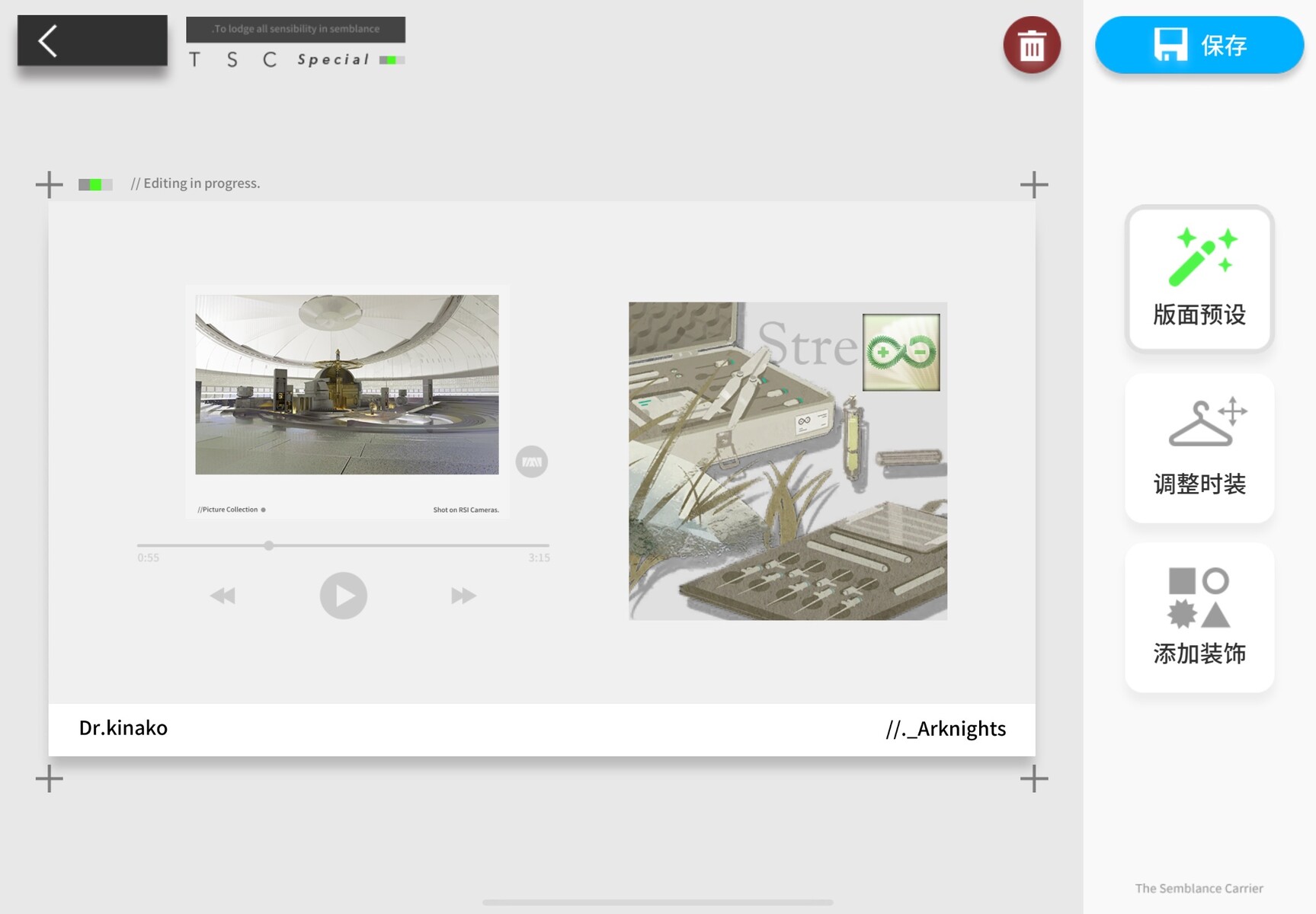Click the playback progress slider knob

pos(269,545)
